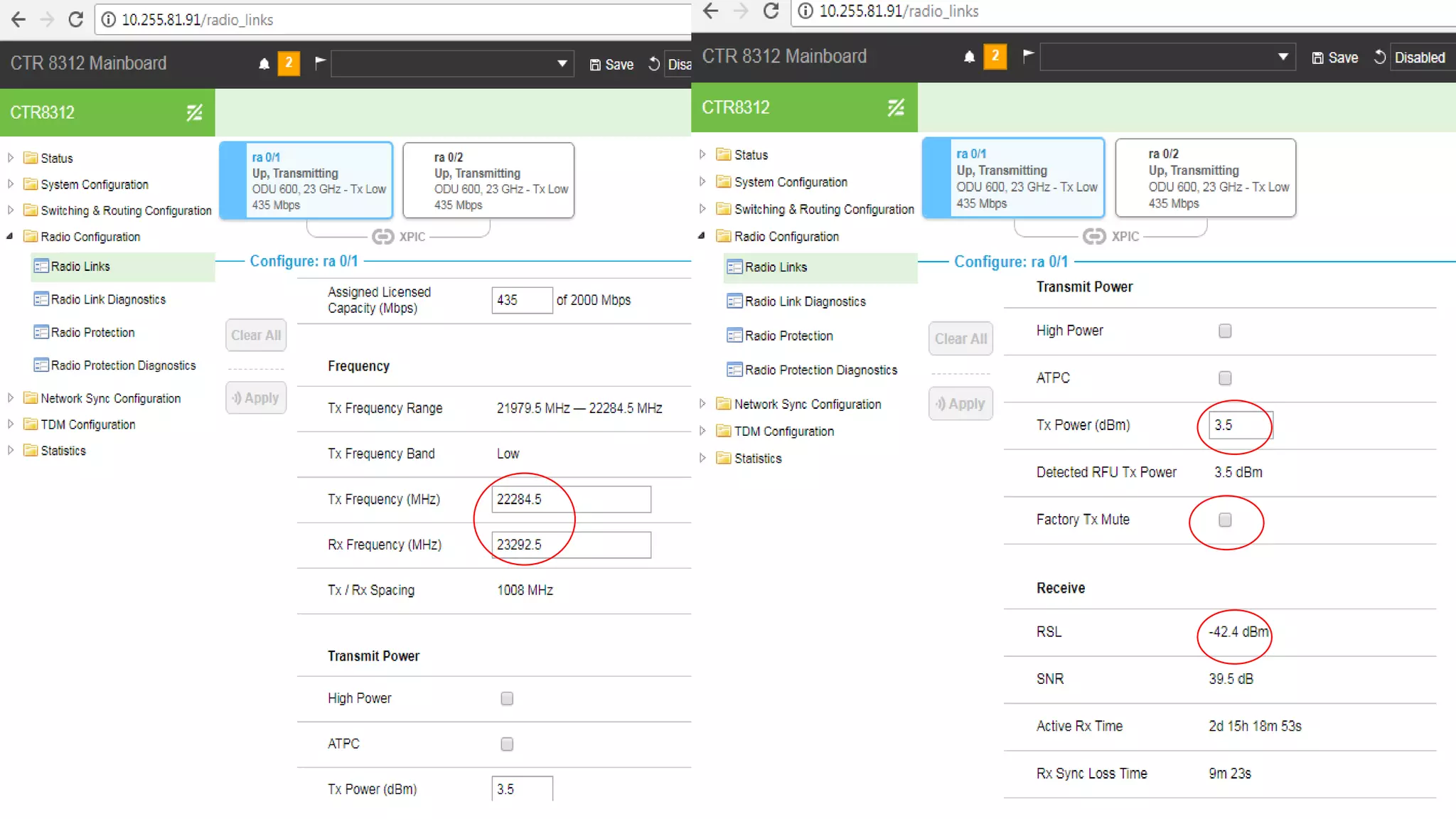Expand the Status folder in the left window
Image resolution: width=1456 pixels, height=819 pixels.
tap(11, 158)
